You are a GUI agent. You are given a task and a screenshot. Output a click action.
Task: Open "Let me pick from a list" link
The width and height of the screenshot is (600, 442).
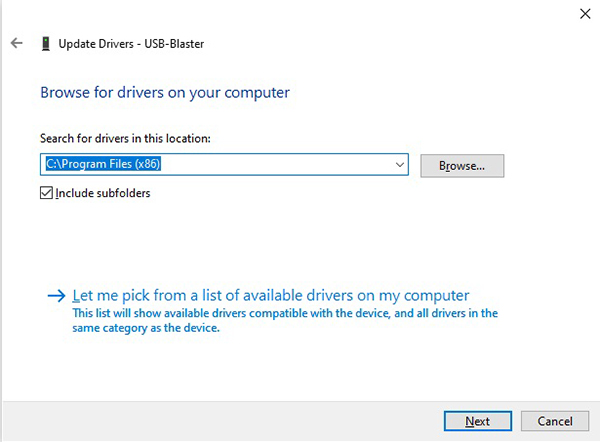(271, 295)
